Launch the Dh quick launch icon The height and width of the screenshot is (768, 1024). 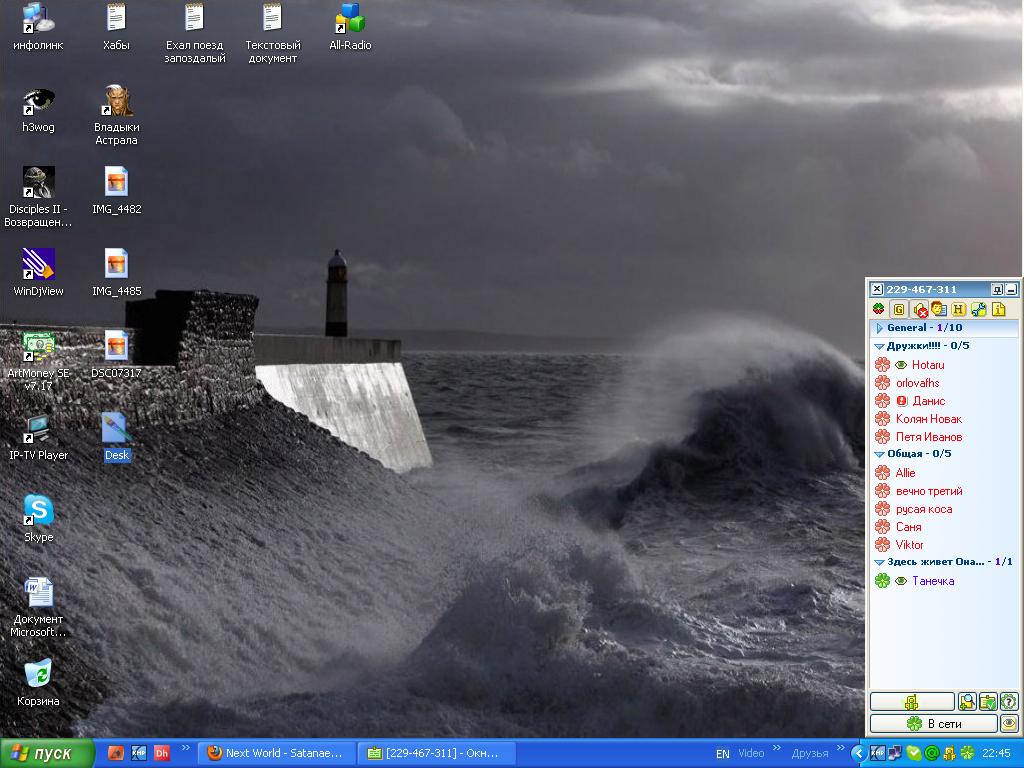(161, 753)
